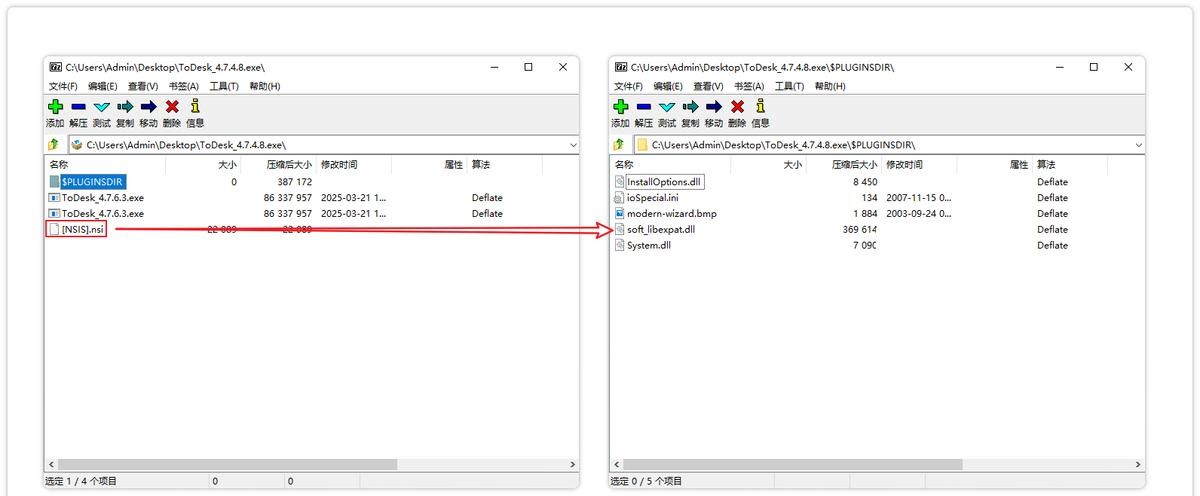This screenshot has width=1200, height=496.
Task: Open 查看(V) menu in ToDesk_4.7.8.exe root window
Action: [x=143, y=86]
